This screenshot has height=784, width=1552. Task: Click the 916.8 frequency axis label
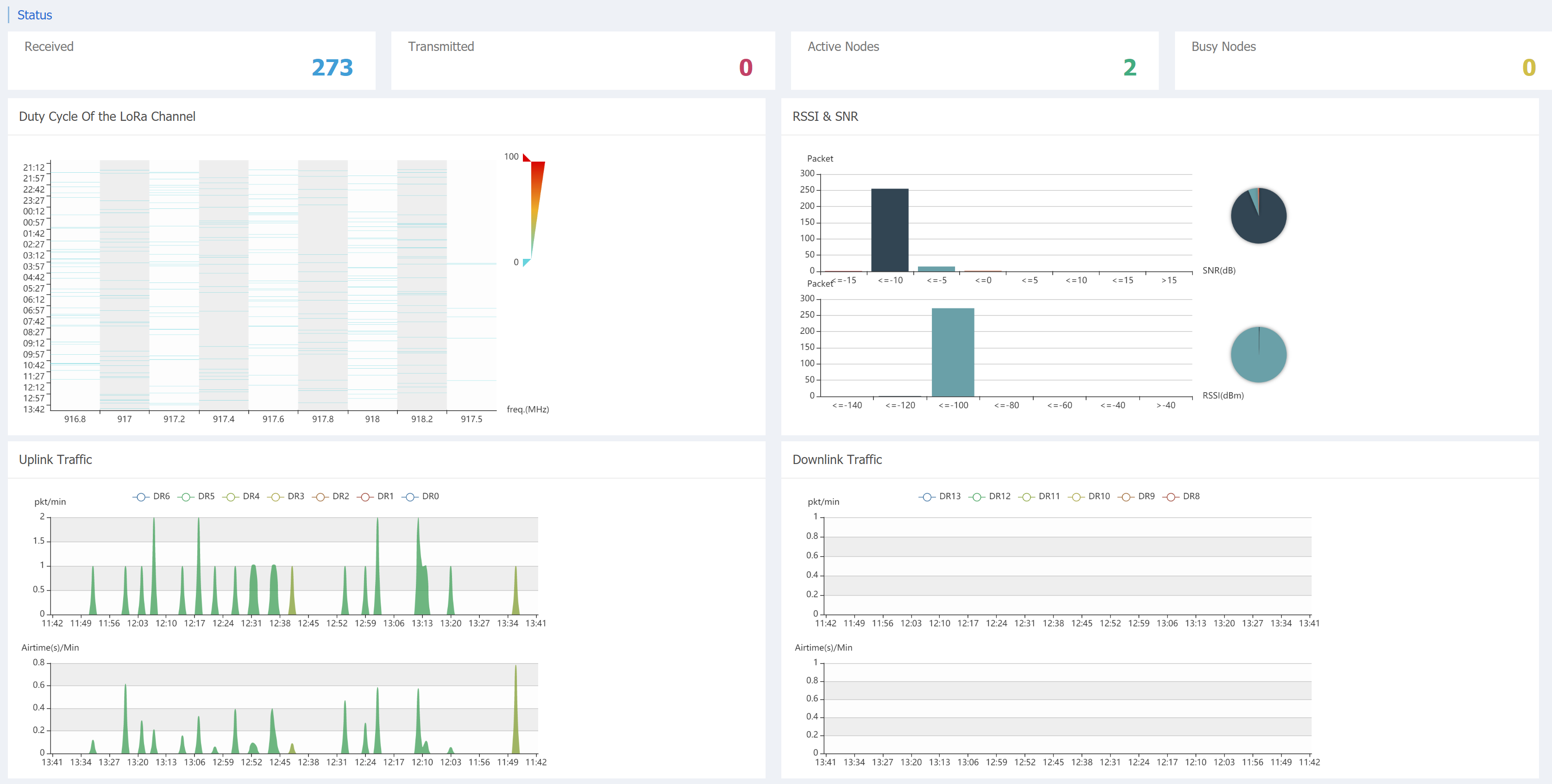coord(75,419)
